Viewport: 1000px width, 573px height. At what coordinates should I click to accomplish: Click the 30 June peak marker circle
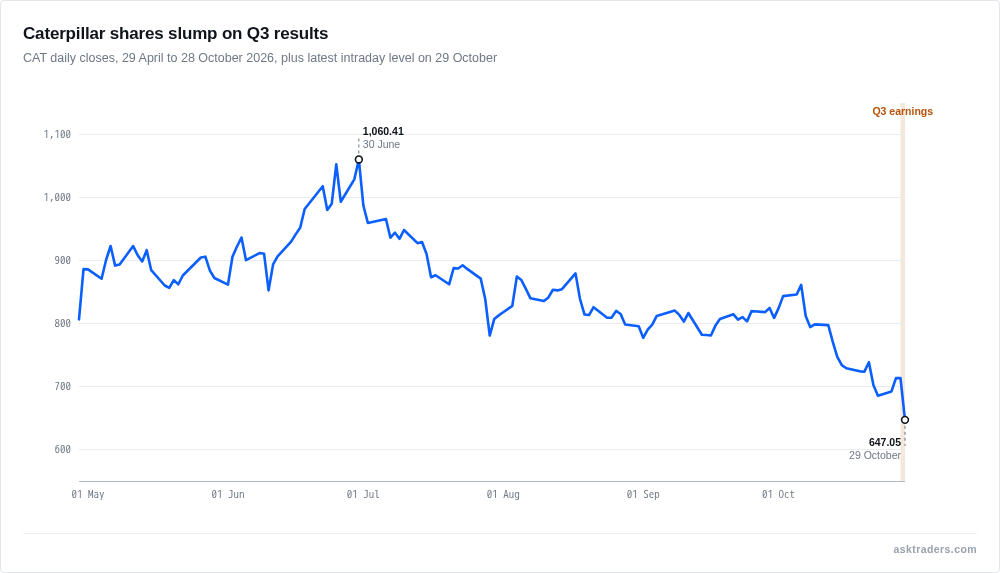pos(359,160)
